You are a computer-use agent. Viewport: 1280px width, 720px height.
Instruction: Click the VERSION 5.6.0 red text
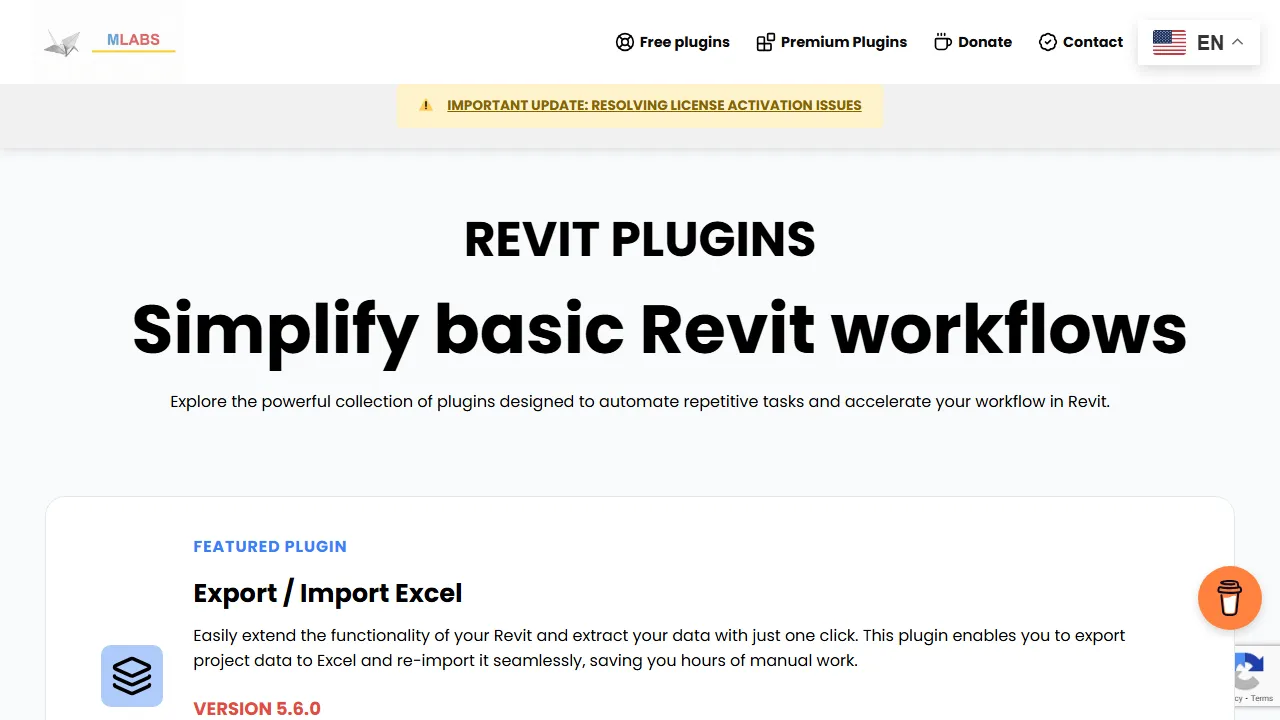pyautogui.click(x=257, y=708)
